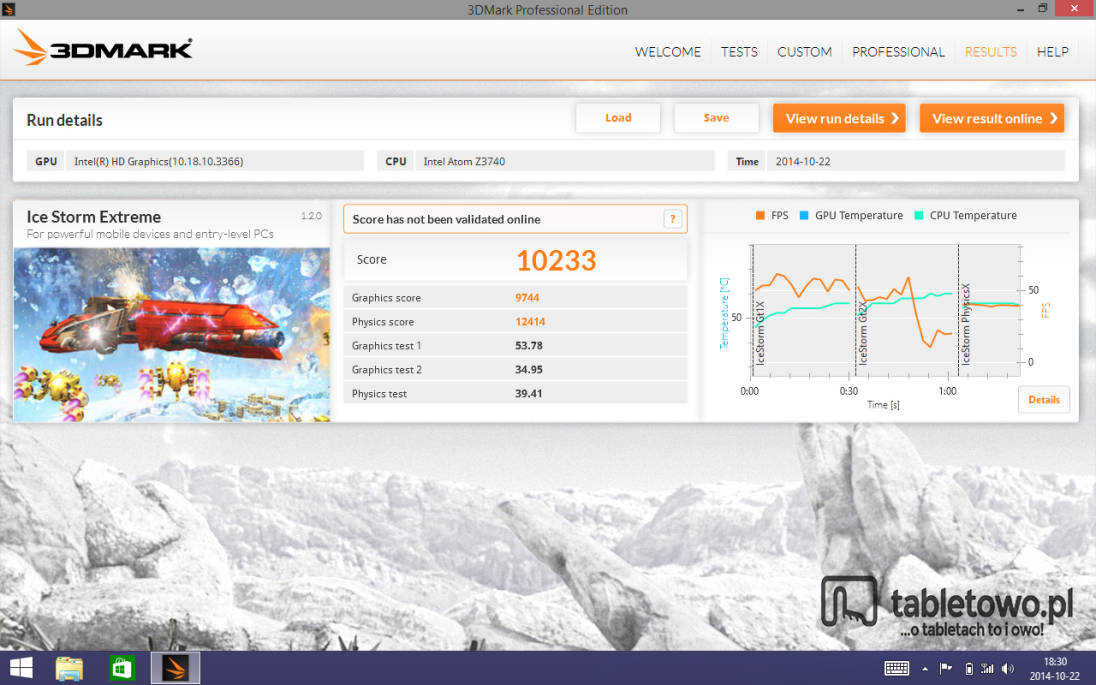Click the CPU field Intel Atom Z3740

(x=565, y=161)
